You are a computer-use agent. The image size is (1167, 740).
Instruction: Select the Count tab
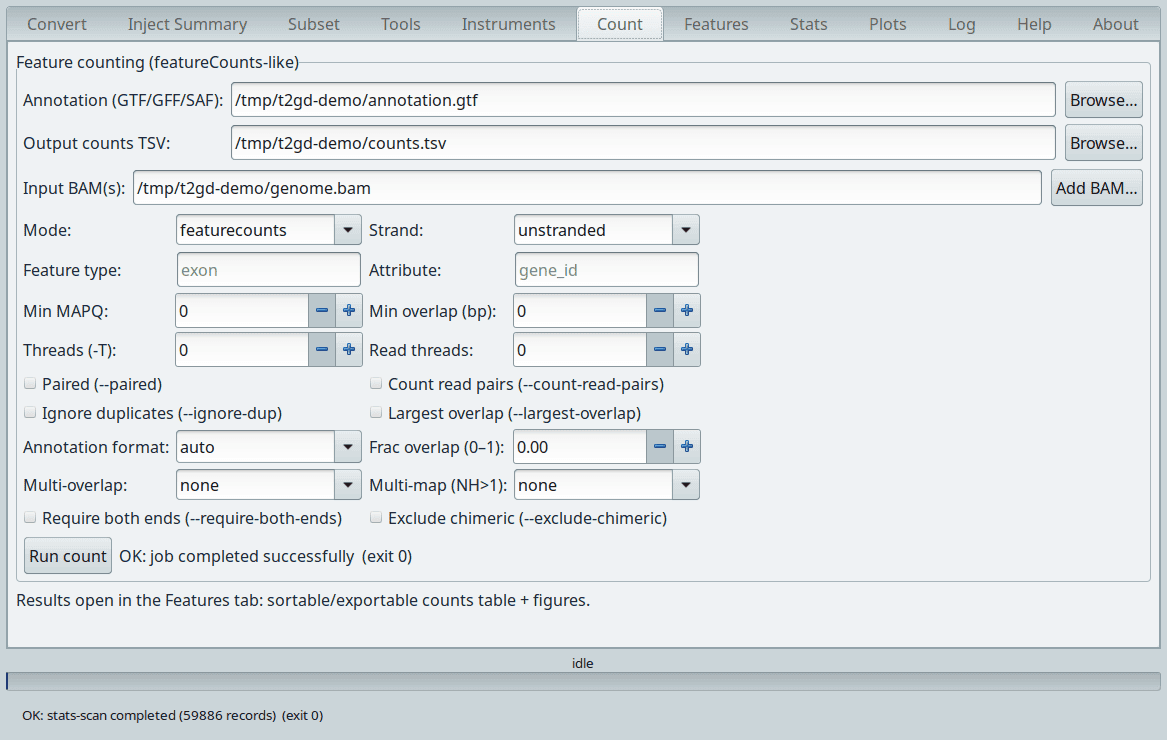[x=620, y=24]
